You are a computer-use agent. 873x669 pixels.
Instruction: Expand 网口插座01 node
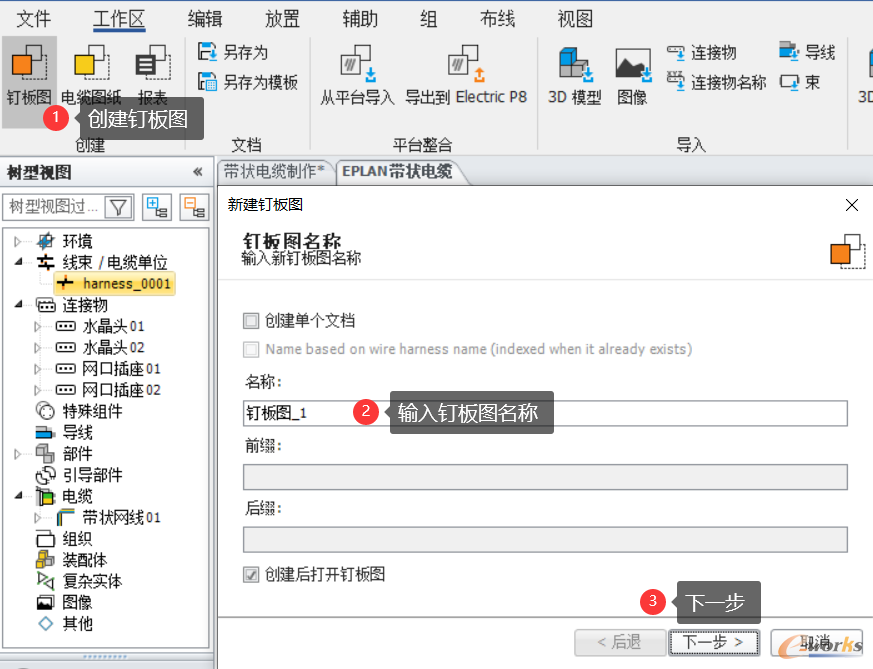tap(38, 369)
